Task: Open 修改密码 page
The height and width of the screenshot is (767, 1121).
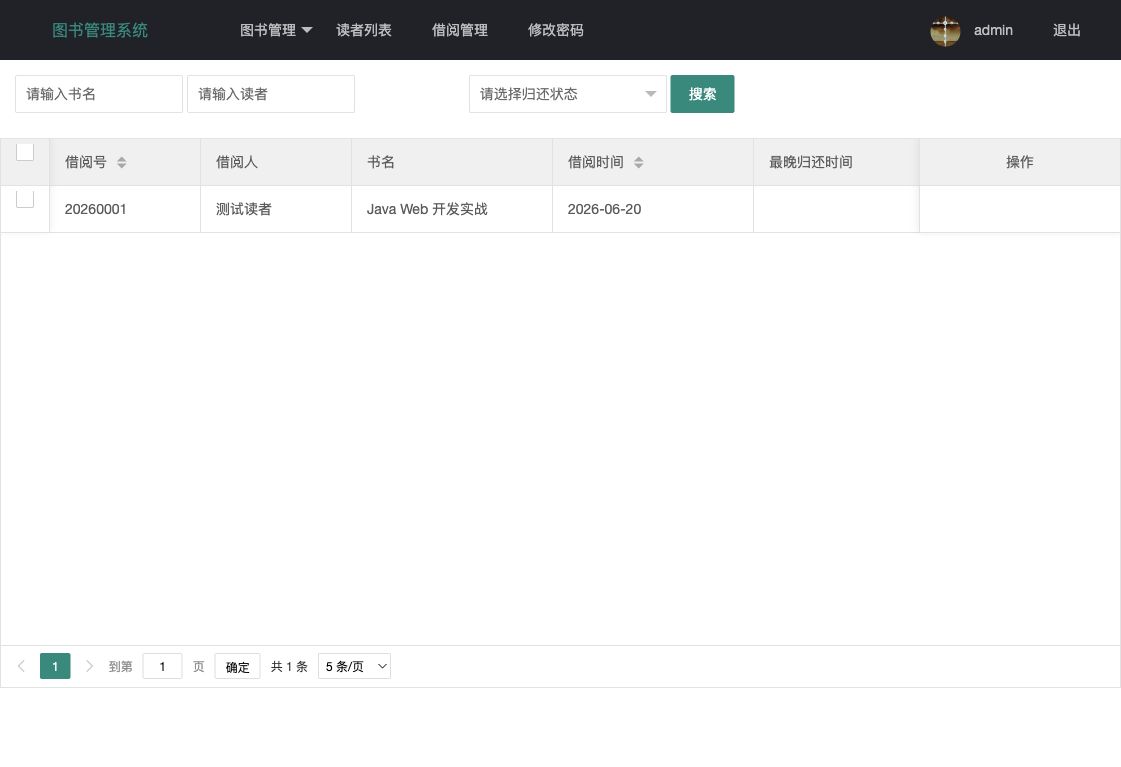Action: click(555, 30)
